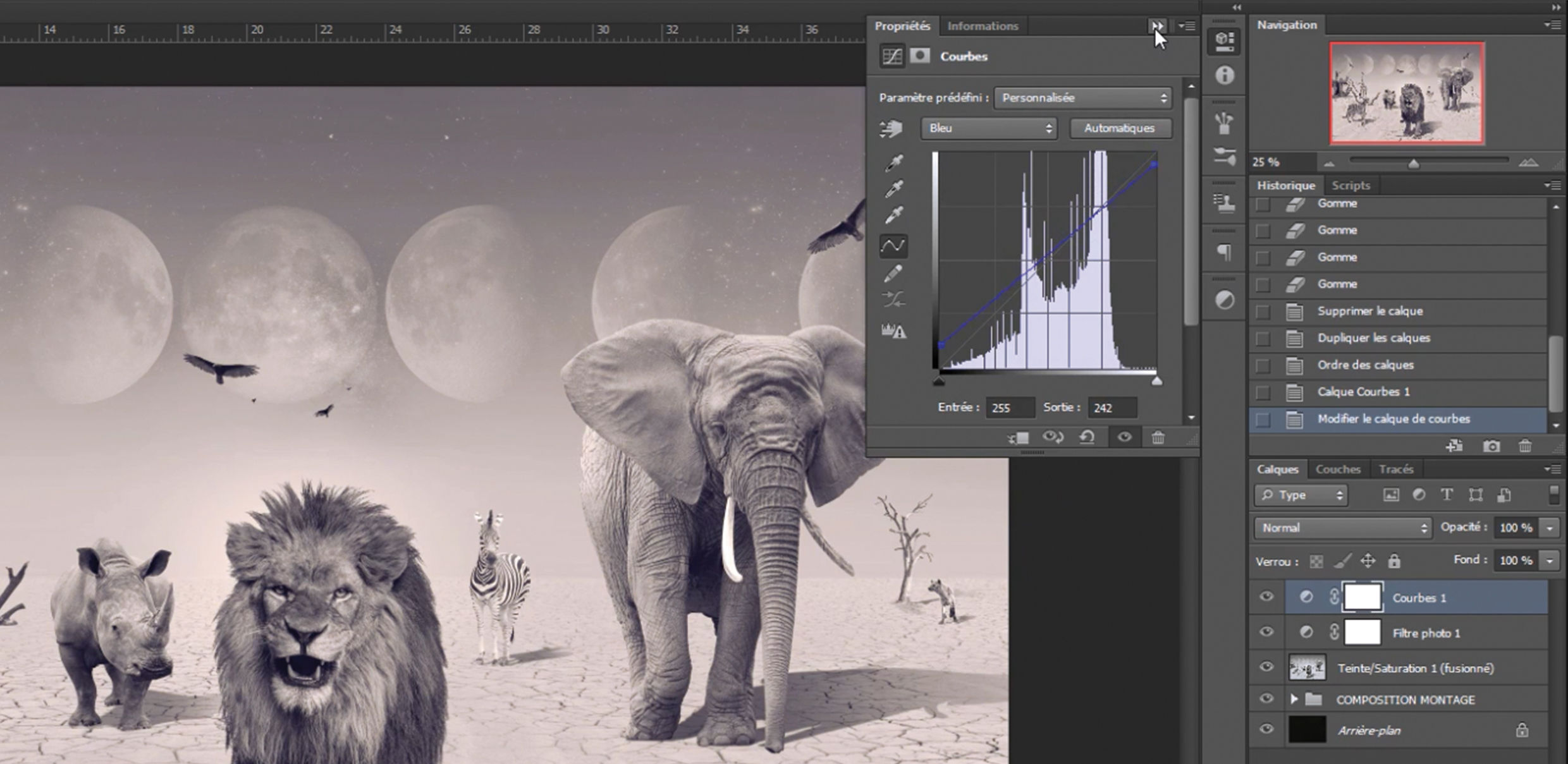Screen dimensions: 1568x764
Task: Hide the COMPOSITION MONTAGE group
Action: 1266,698
